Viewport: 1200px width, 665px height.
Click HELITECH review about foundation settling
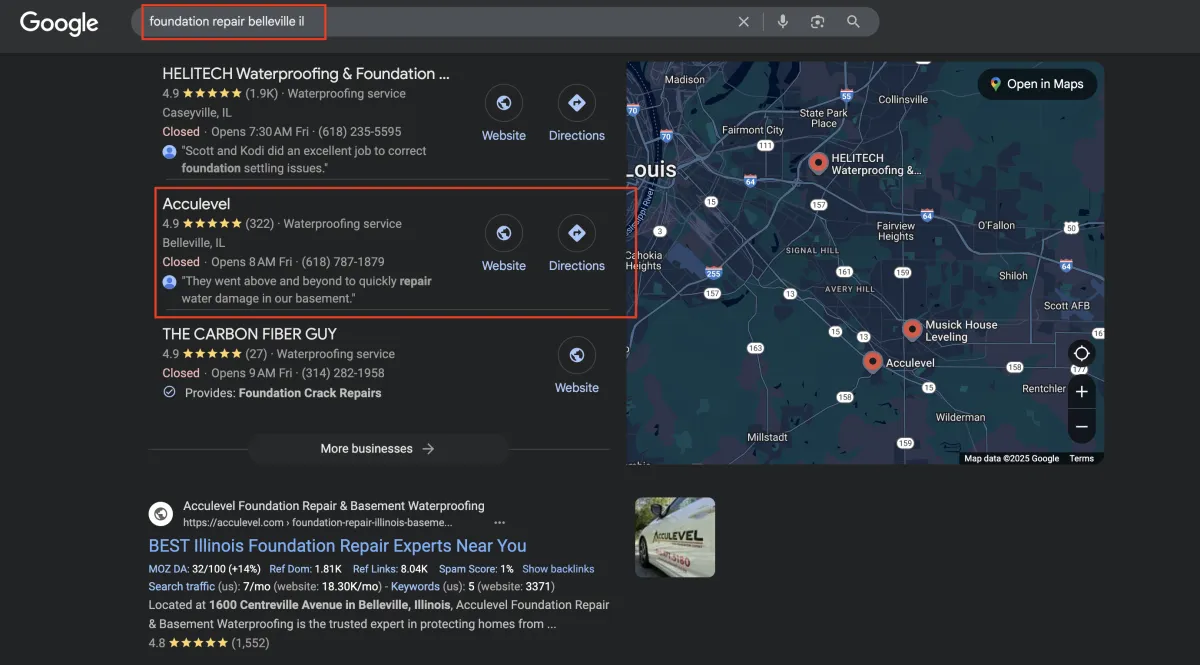click(x=303, y=160)
